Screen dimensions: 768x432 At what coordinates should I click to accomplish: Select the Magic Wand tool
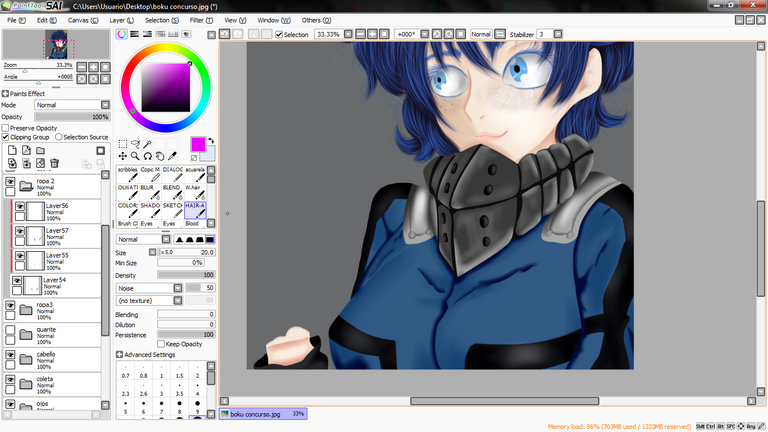[147, 144]
